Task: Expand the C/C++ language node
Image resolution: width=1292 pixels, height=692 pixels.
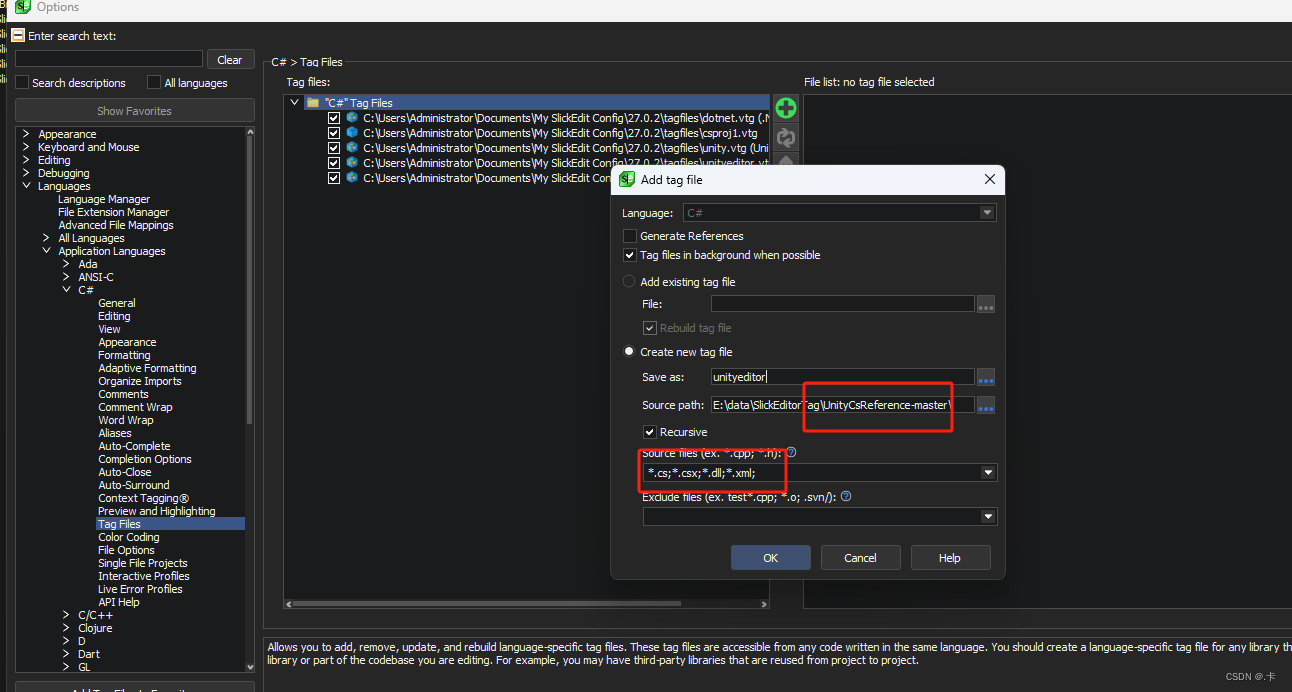Action: 66,615
